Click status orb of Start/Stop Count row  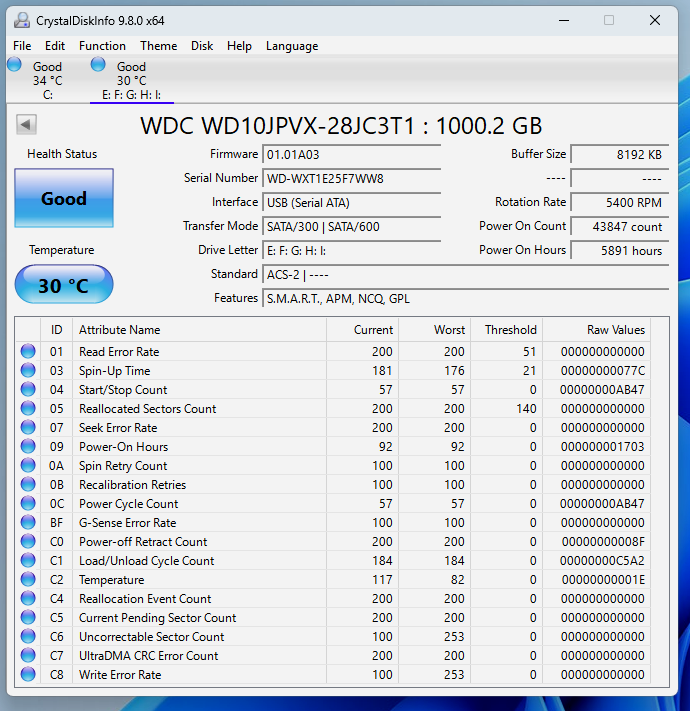pos(28,390)
